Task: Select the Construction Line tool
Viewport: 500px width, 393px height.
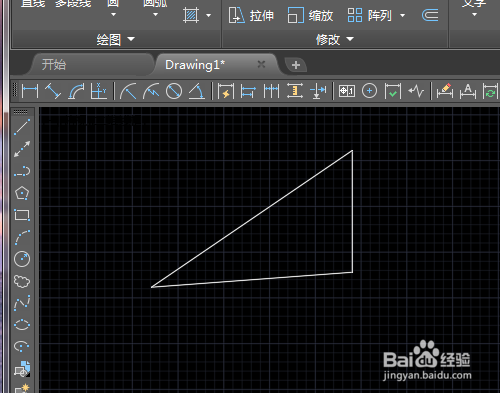Action: tap(22, 149)
